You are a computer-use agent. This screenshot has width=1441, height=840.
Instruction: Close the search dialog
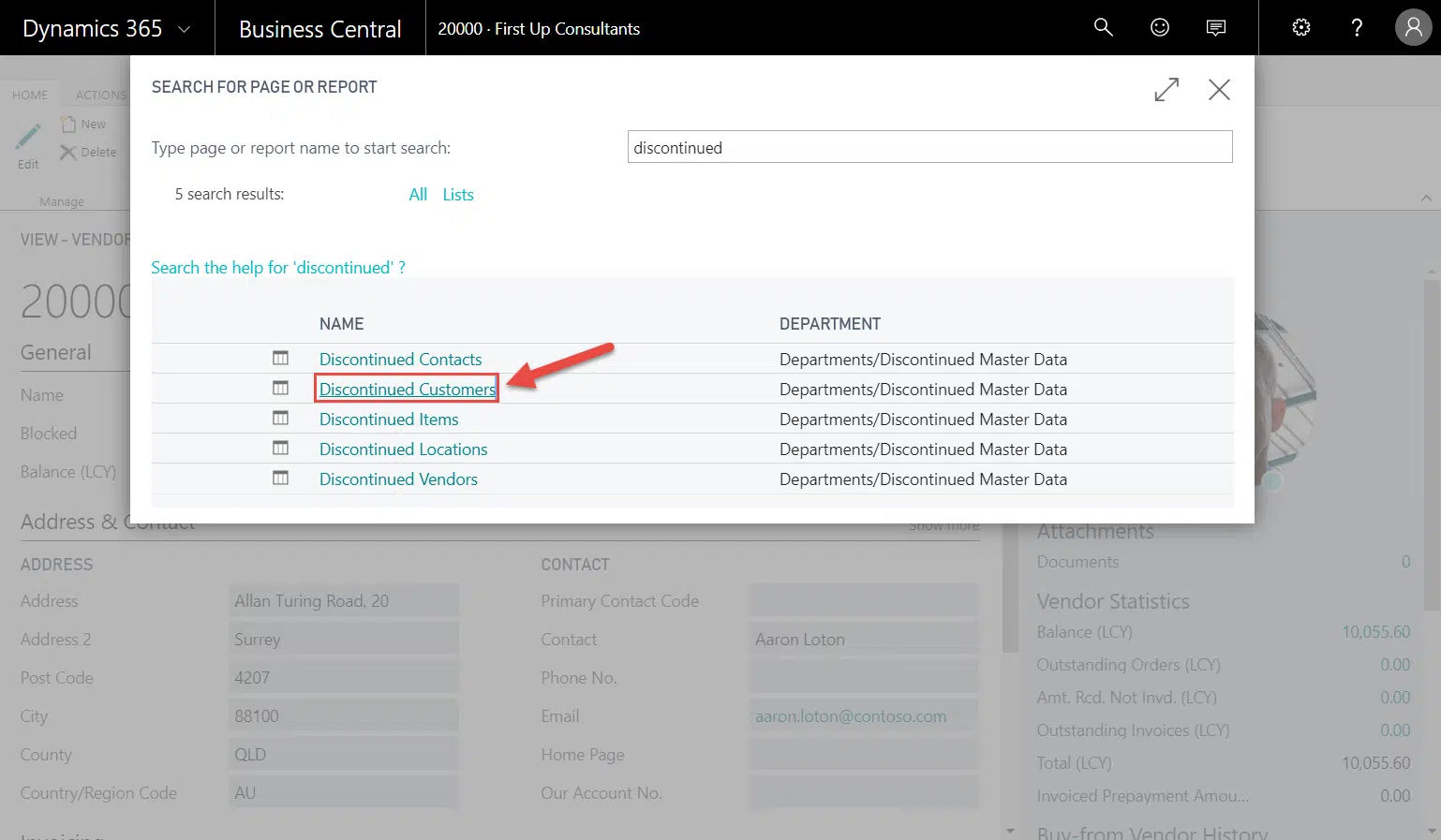pyautogui.click(x=1219, y=90)
